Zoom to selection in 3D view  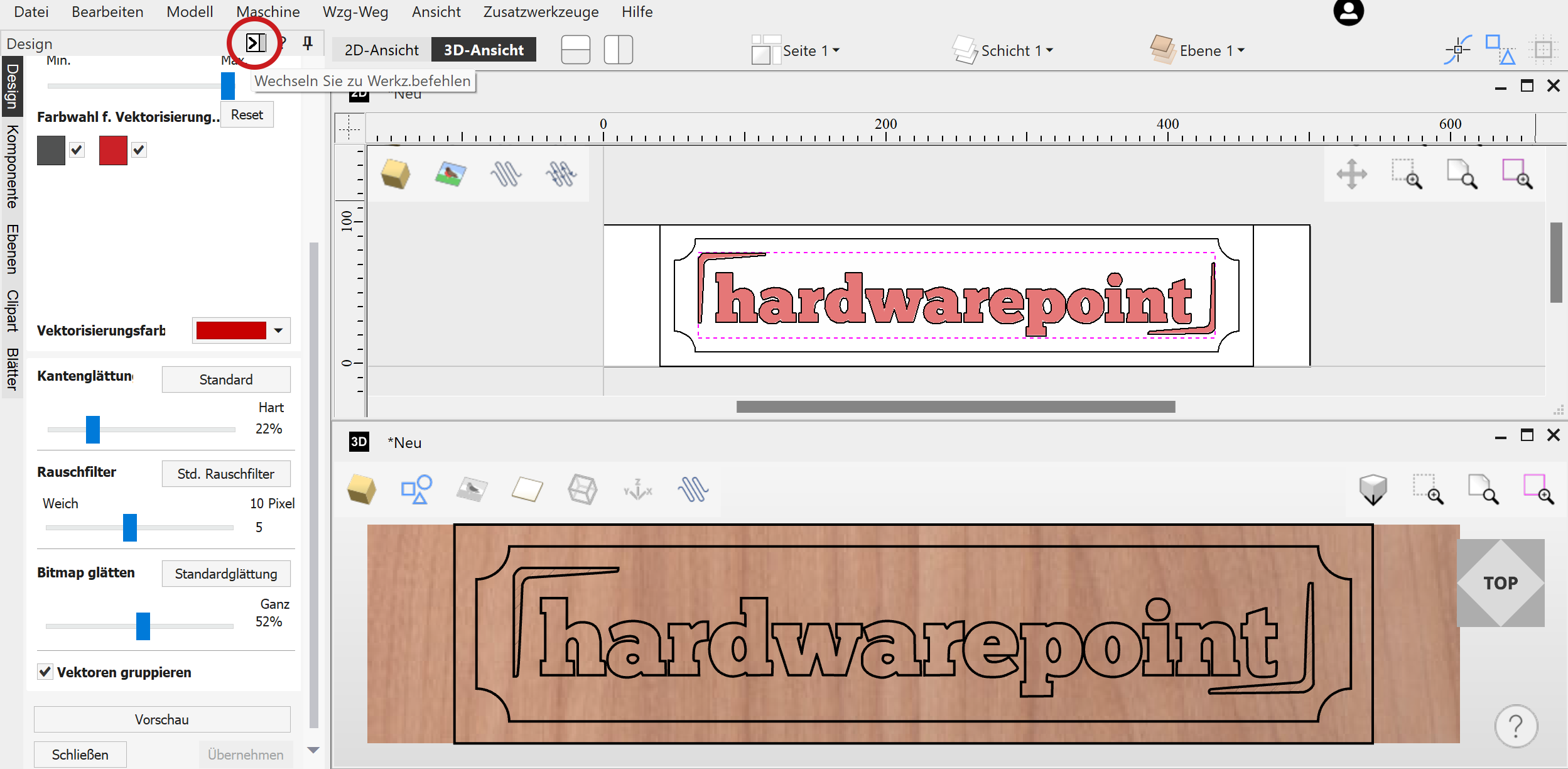coord(1538,489)
